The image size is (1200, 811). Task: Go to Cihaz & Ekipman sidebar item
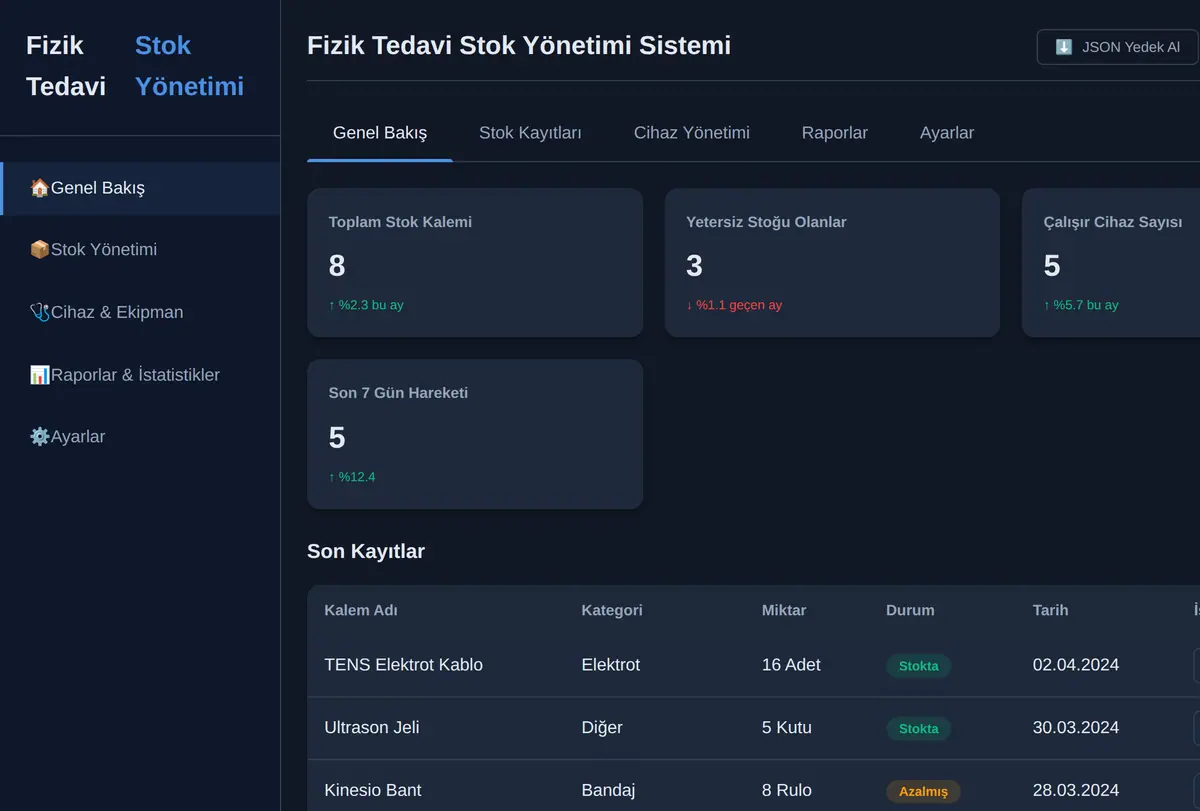point(140,312)
